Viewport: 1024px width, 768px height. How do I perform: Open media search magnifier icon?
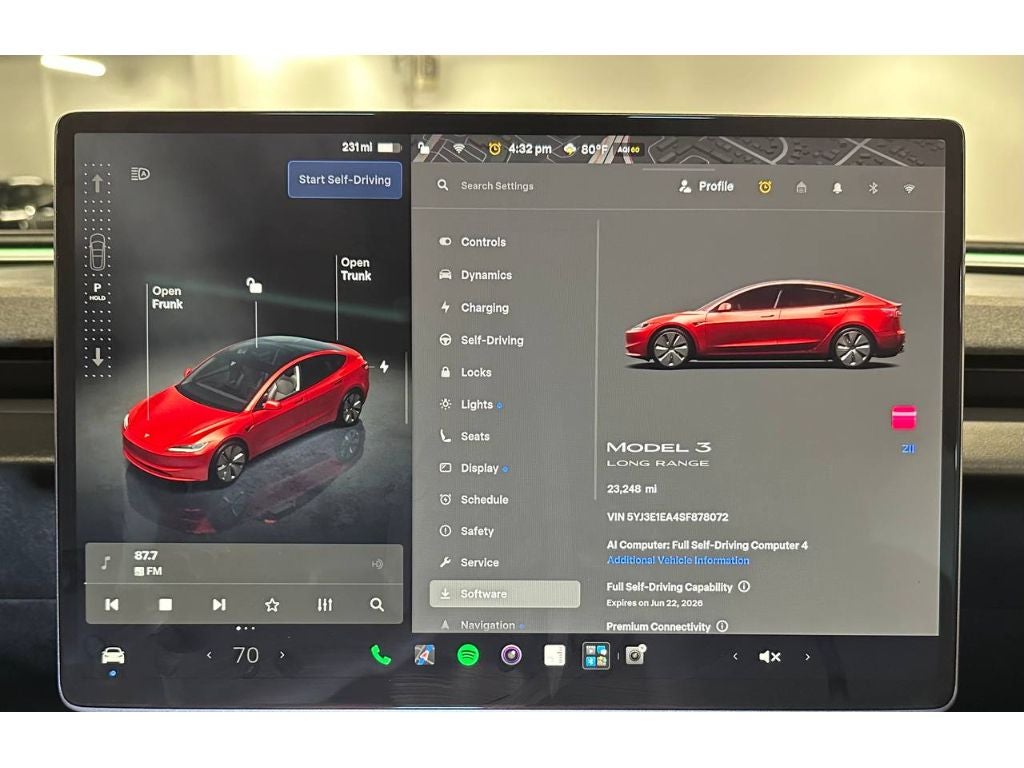[377, 605]
